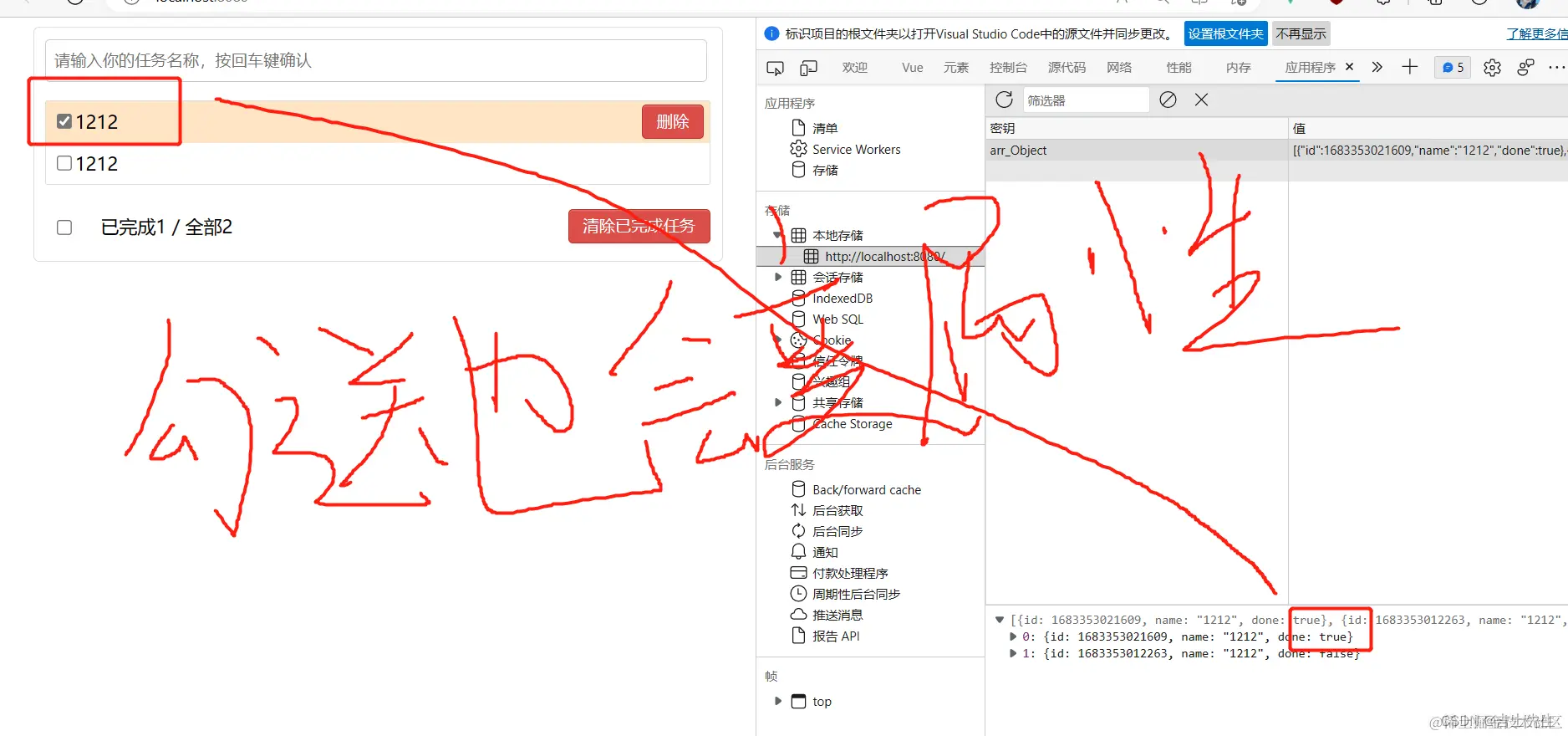
Task: Delete selected entry with X icon
Action: (1201, 100)
